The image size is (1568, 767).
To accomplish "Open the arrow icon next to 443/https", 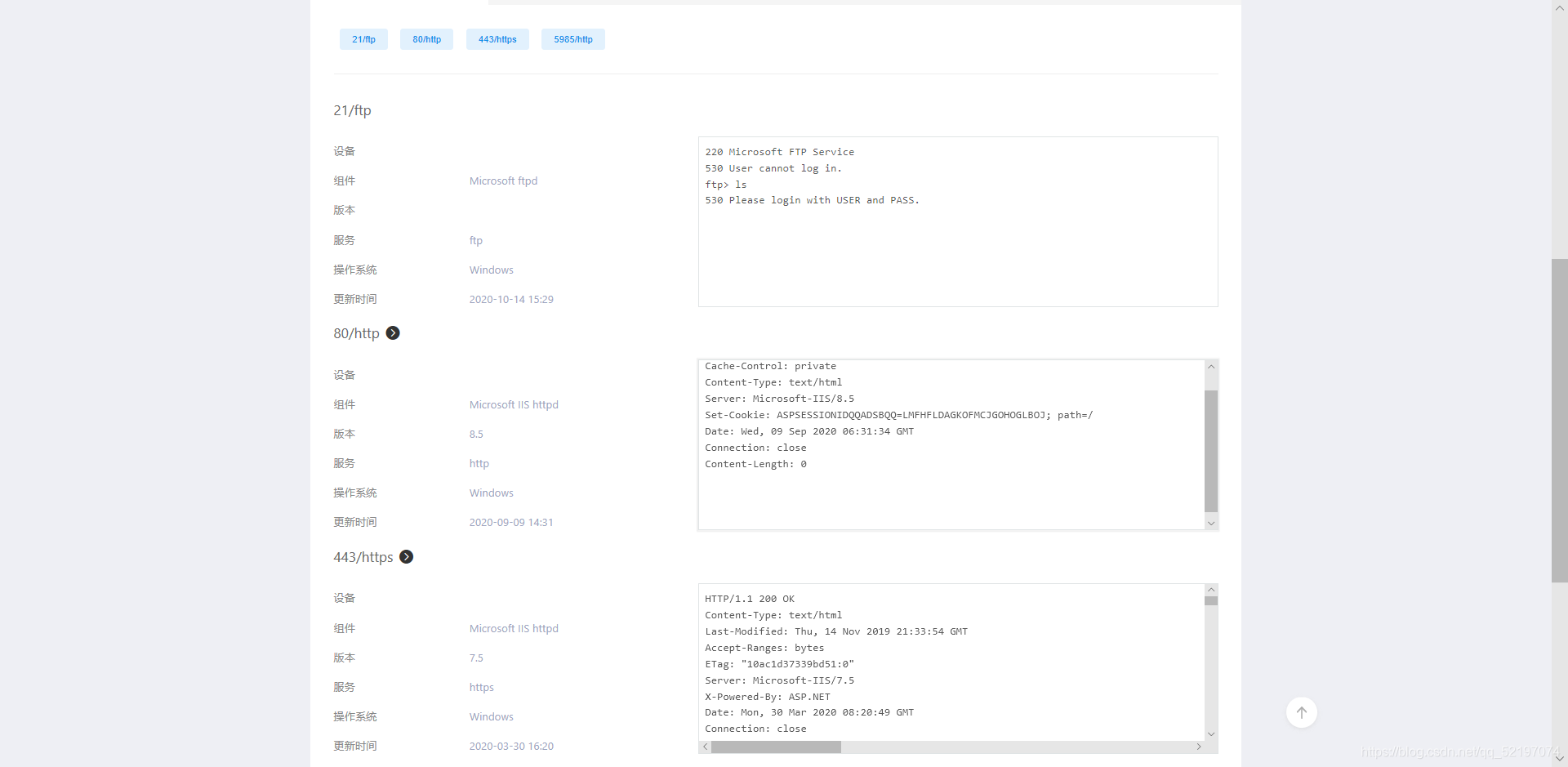I will pos(406,557).
